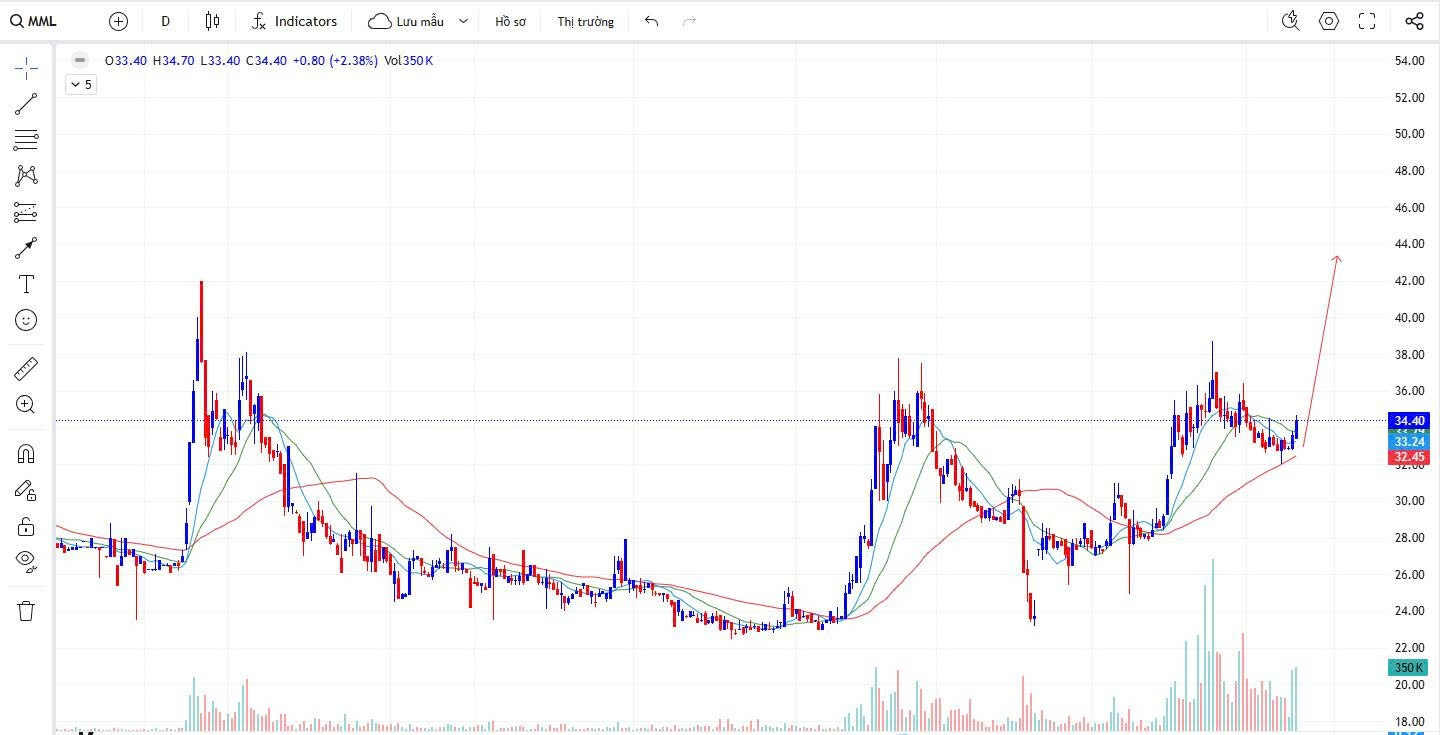
Task: Click the current price label 34.40
Action: pos(1410,420)
